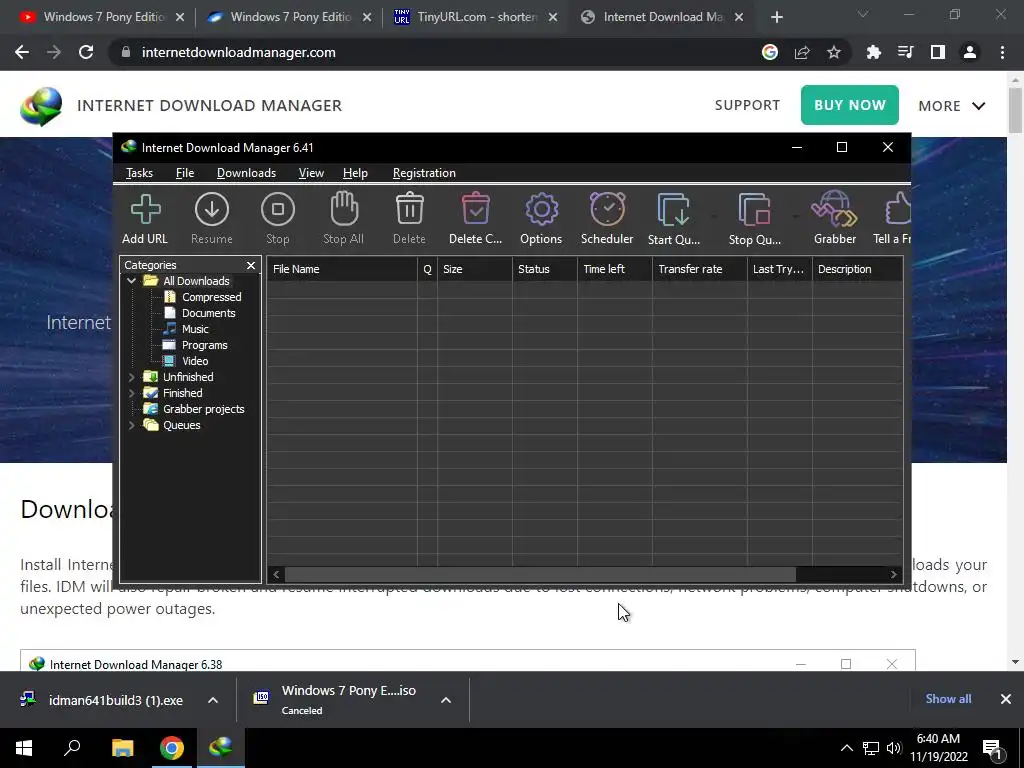Open Stop Queue dropdown arrow
1024x768 pixels.
(x=795, y=216)
